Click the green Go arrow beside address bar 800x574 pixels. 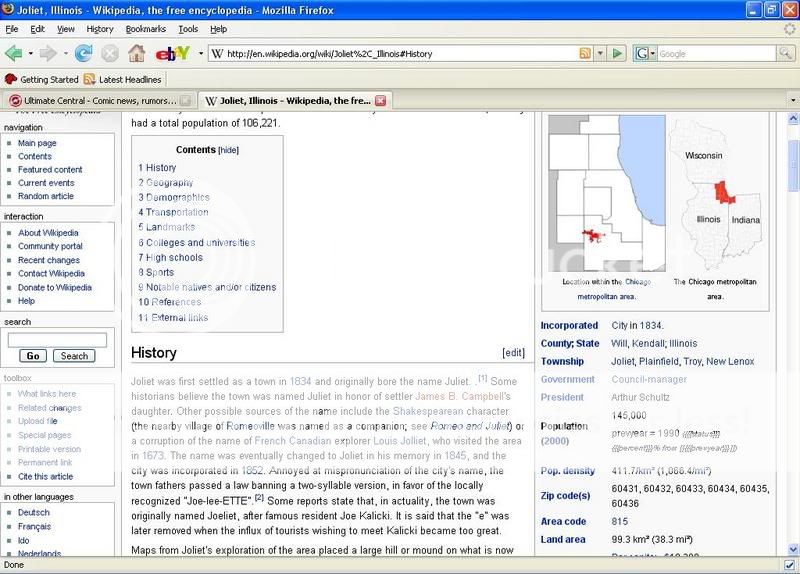point(617,54)
